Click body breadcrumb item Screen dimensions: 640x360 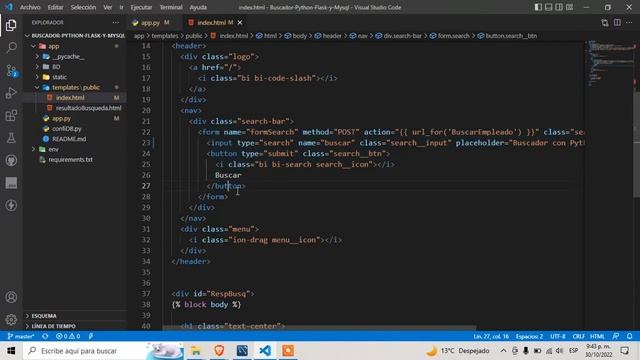point(296,36)
